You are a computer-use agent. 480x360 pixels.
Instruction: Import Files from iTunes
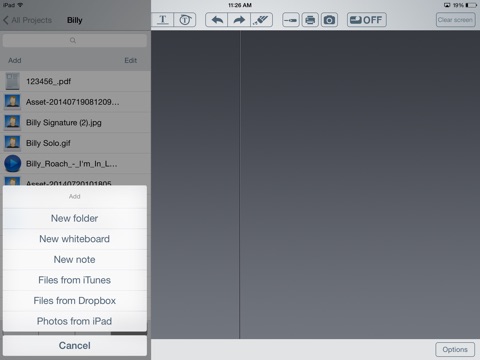coord(75,280)
